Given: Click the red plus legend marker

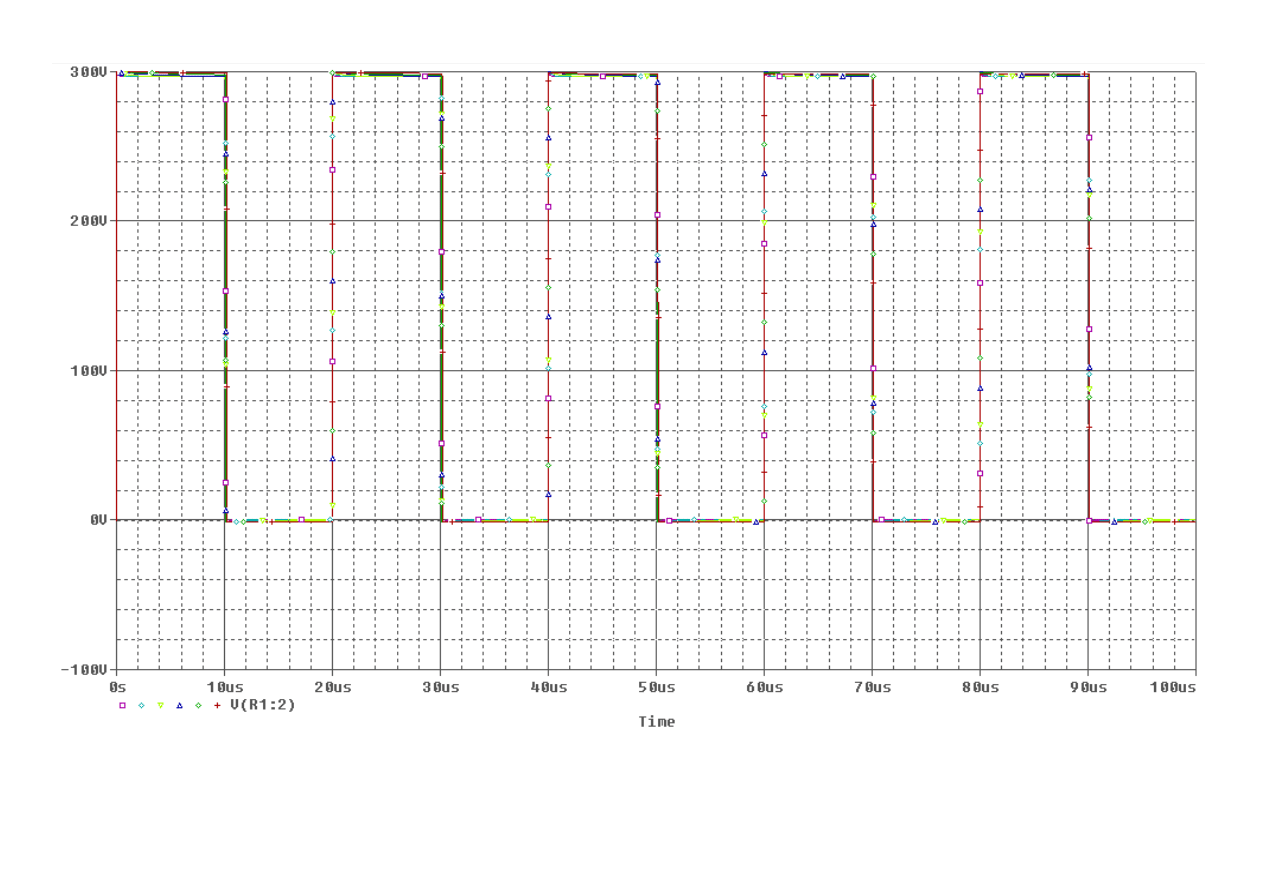Looking at the screenshot, I should point(217,705).
